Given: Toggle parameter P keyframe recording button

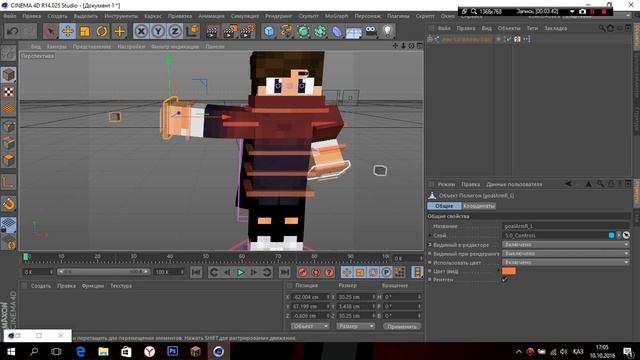Looking at the screenshot, I should tap(386, 272).
